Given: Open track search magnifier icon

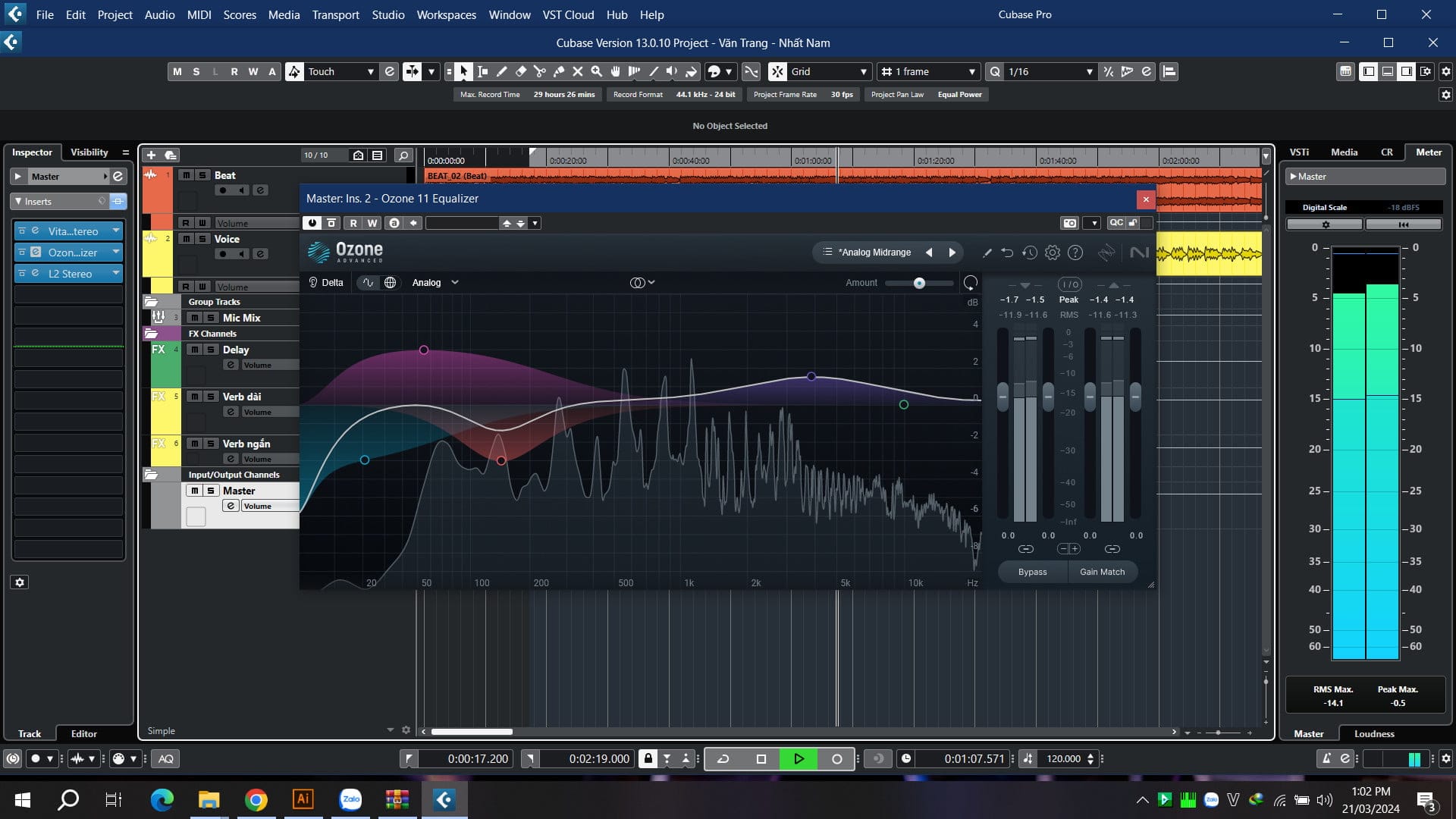Looking at the screenshot, I should point(403,155).
